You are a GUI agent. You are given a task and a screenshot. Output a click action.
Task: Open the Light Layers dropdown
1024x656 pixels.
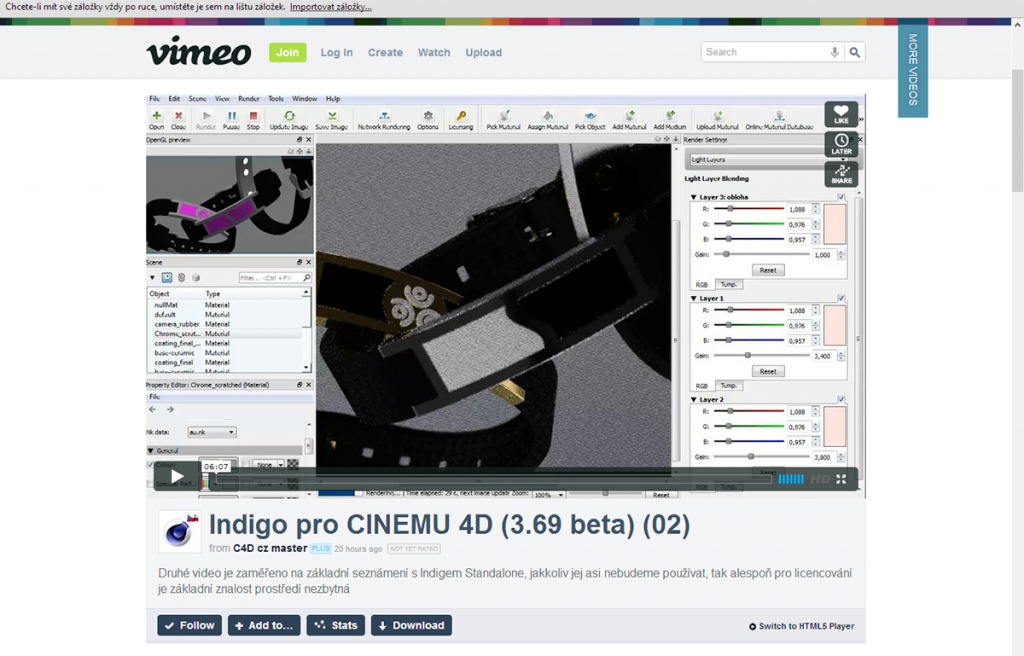point(771,159)
